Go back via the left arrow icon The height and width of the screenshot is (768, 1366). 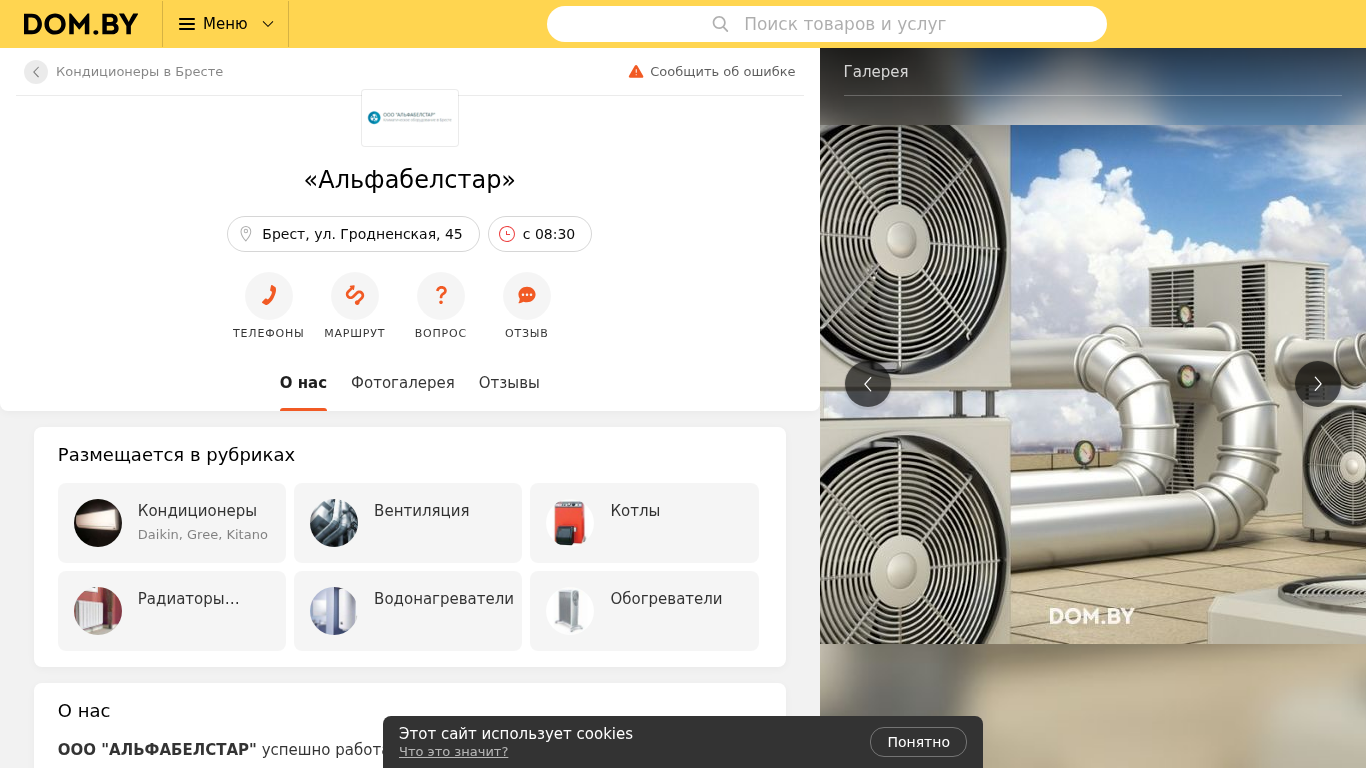pos(36,72)
